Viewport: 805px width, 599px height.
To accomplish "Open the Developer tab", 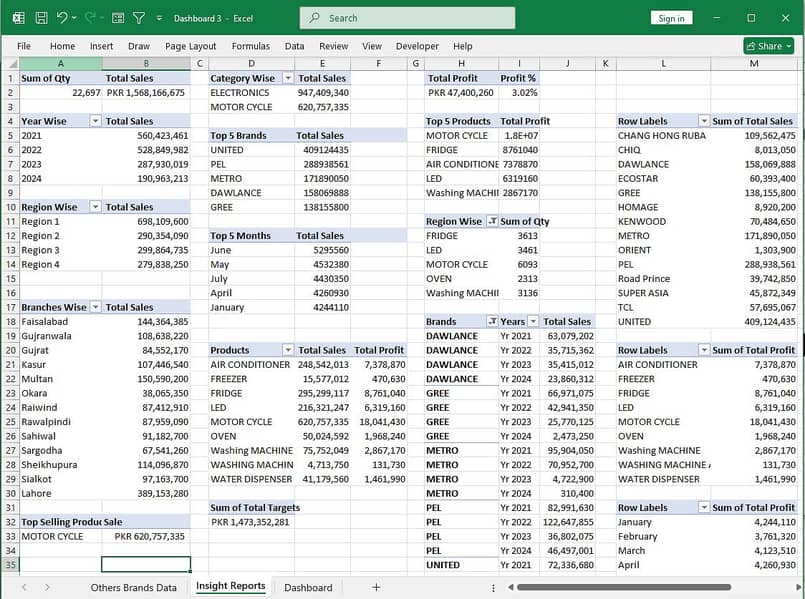I will click(x=417, y=46).
